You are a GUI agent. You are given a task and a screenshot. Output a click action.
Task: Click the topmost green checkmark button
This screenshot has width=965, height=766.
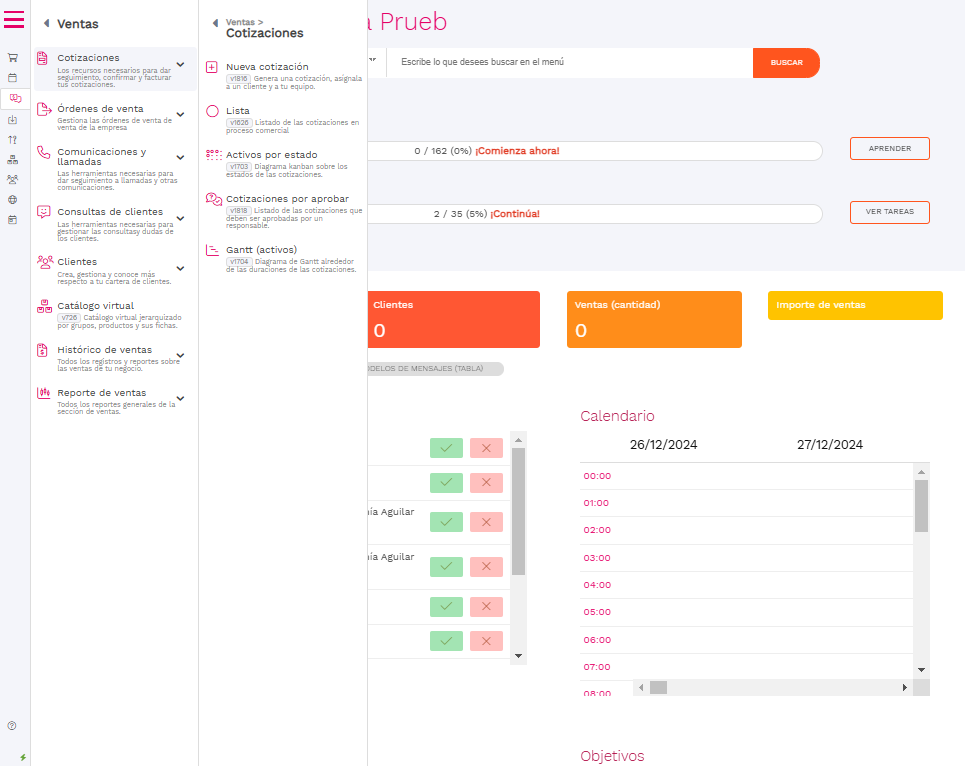[x=446, y=449]
